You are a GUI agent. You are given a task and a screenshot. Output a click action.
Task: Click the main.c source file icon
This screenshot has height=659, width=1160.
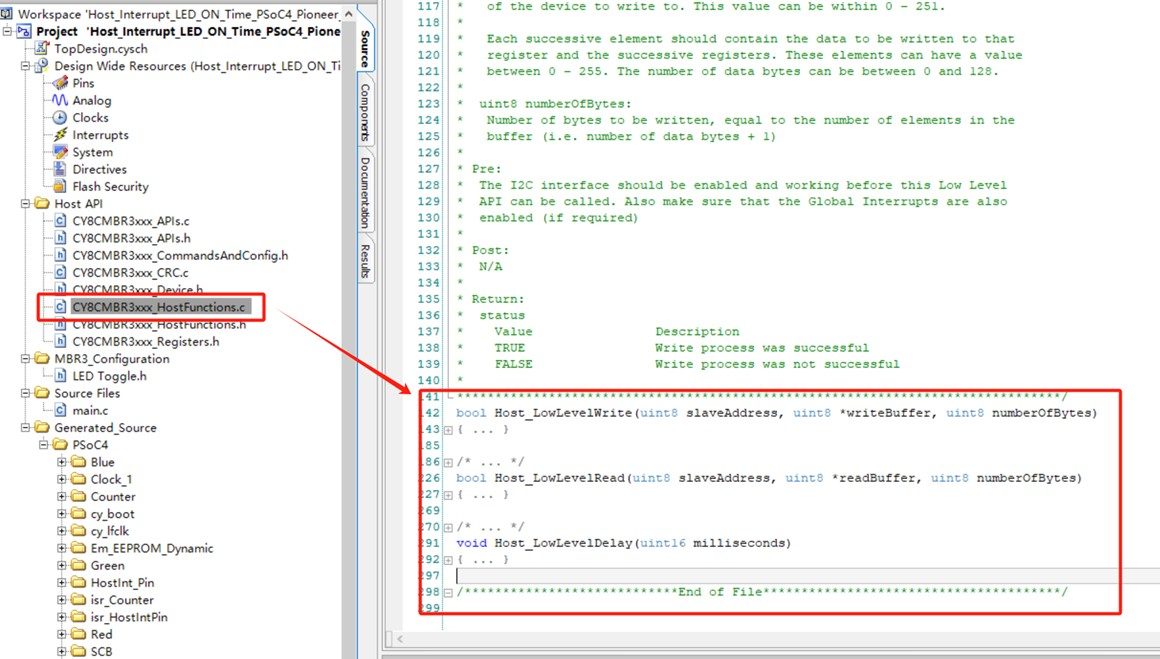click(60, 410)
